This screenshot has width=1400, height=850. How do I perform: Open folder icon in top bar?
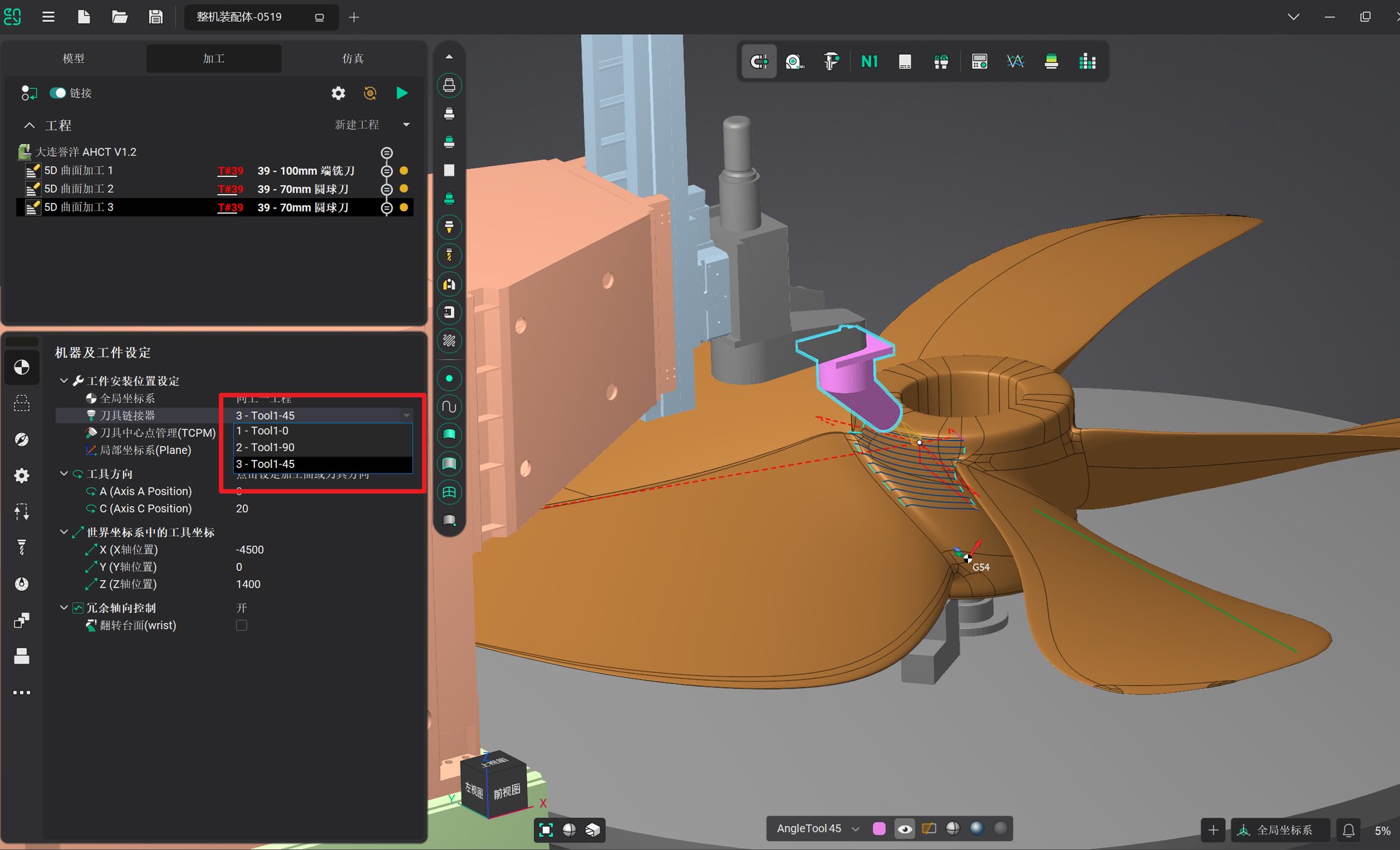[x=120, y=17]
